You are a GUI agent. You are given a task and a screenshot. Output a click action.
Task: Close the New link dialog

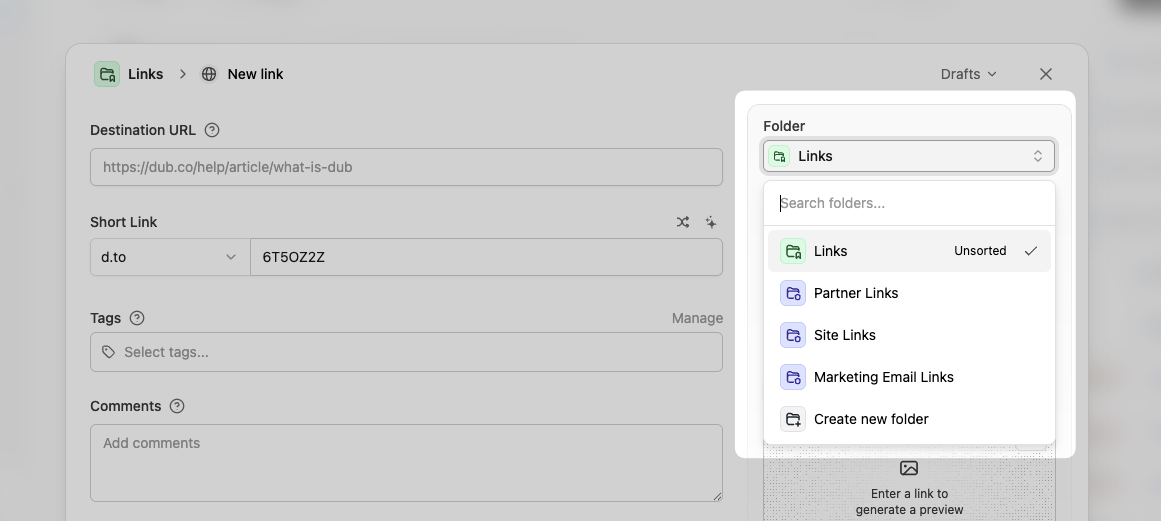[x=1045, y=74]
